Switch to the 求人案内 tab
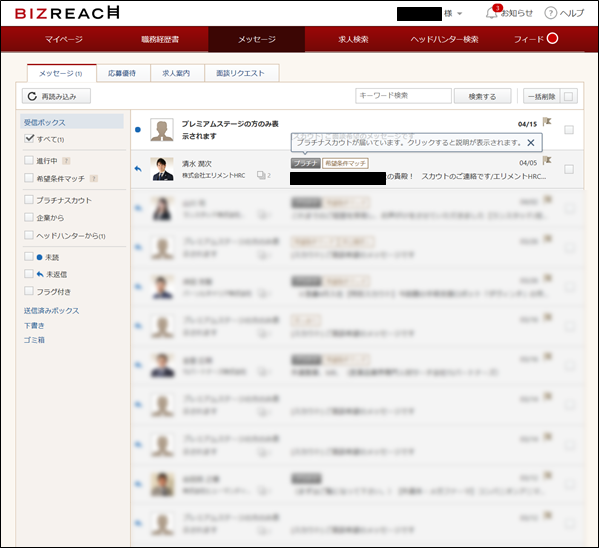 [x=177, y=73]
